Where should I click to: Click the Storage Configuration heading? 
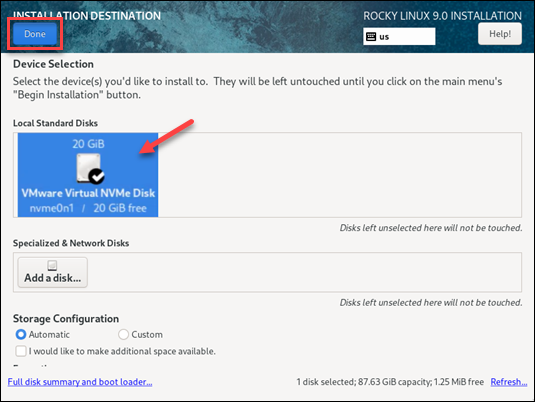[x=66, y=319]
